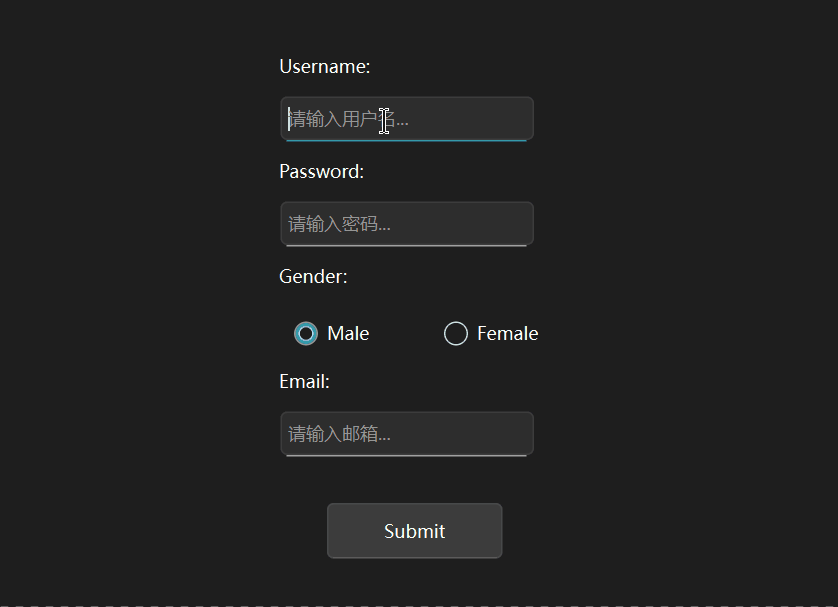
Task: Click the Male radio circle indicator
Action: click(306, 334)
